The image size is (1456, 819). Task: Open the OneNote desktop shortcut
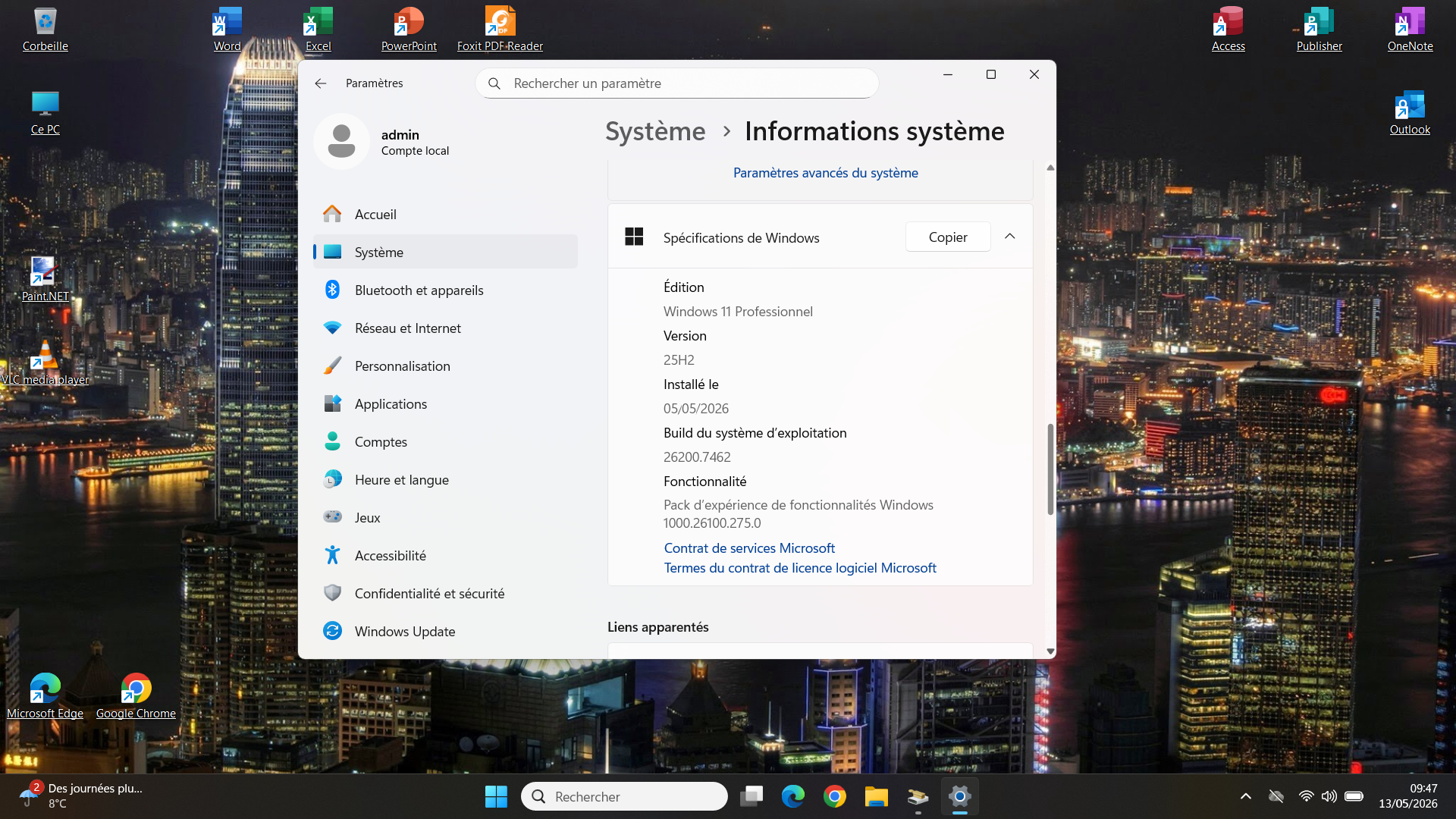point(1410,30)
